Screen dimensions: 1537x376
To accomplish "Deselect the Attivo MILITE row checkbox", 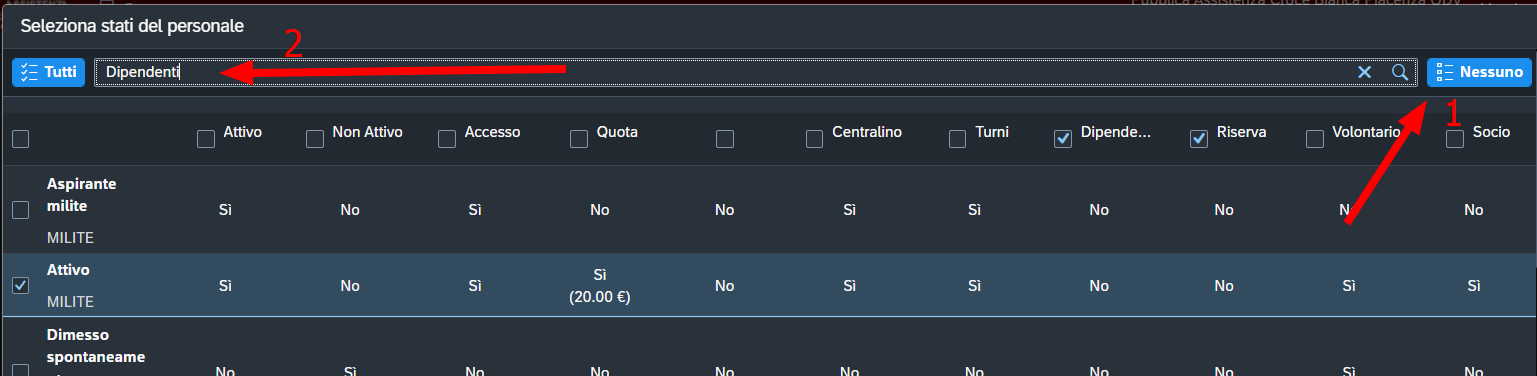I will [20, 285].
